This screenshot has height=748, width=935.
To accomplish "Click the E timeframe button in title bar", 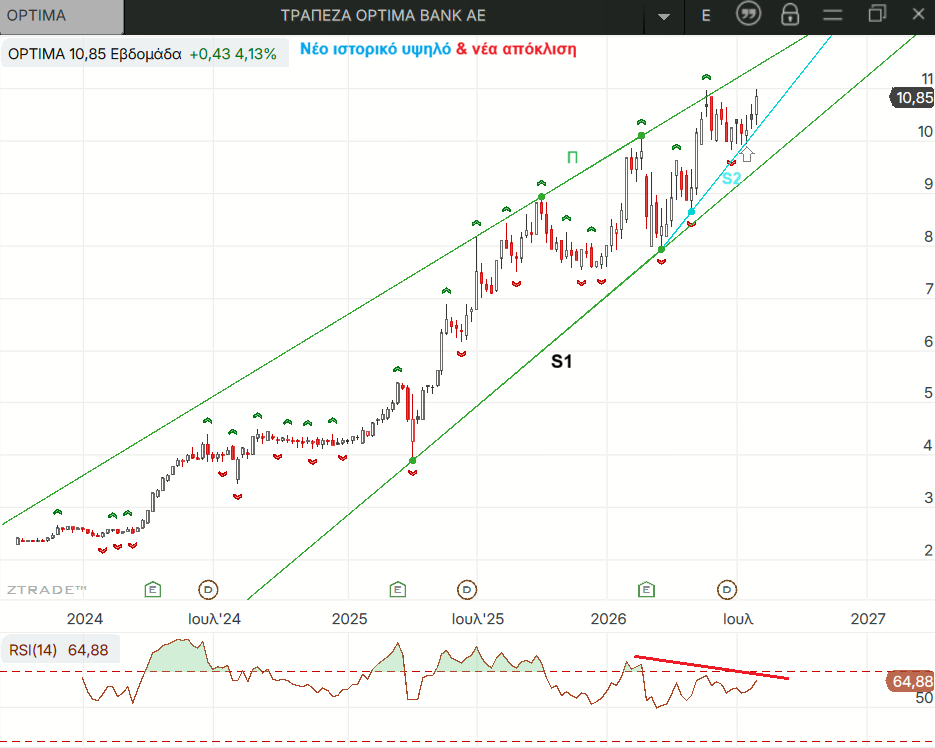I will [706, 16].
